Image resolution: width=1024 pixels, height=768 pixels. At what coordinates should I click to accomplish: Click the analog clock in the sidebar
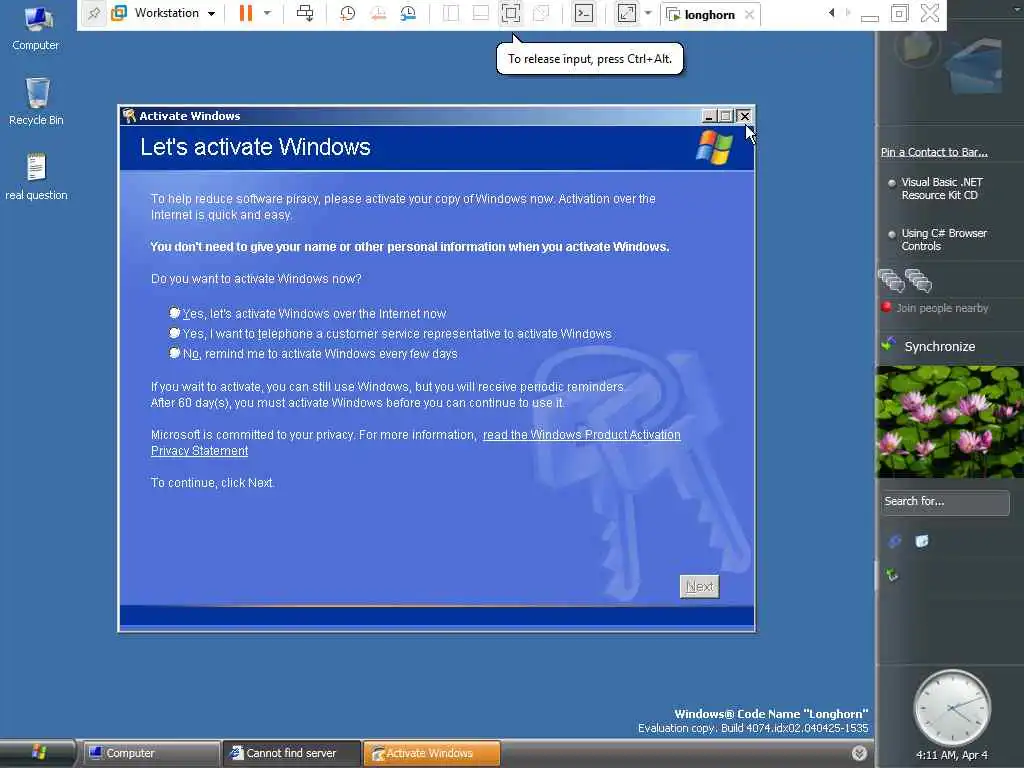point(952,708)
